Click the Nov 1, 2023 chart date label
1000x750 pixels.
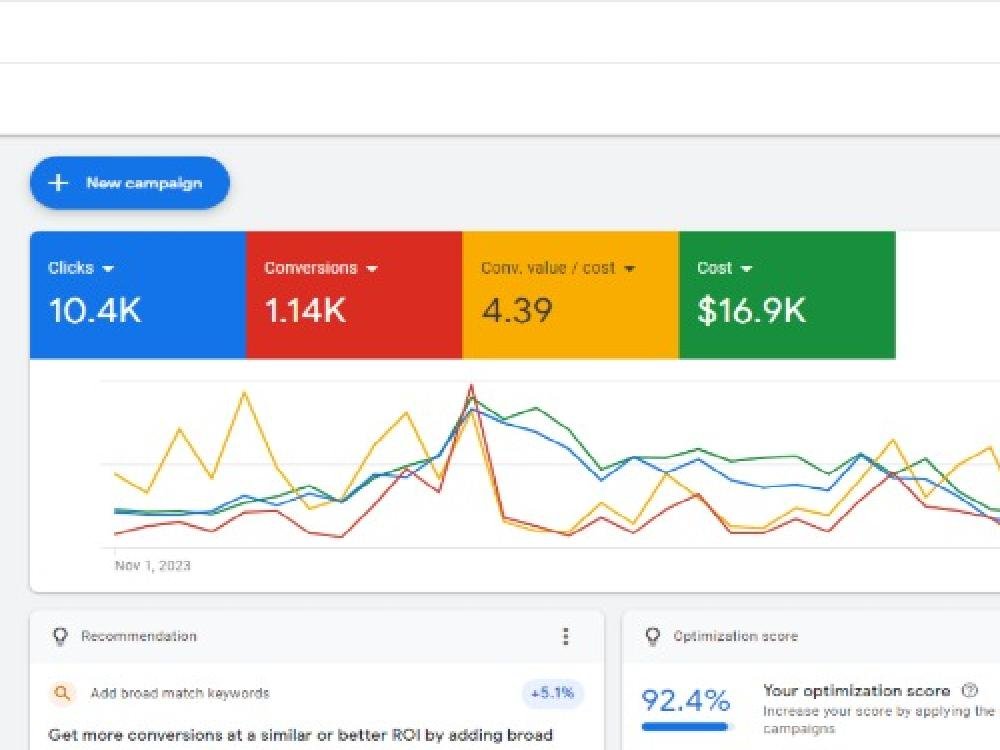coord(152,566)
